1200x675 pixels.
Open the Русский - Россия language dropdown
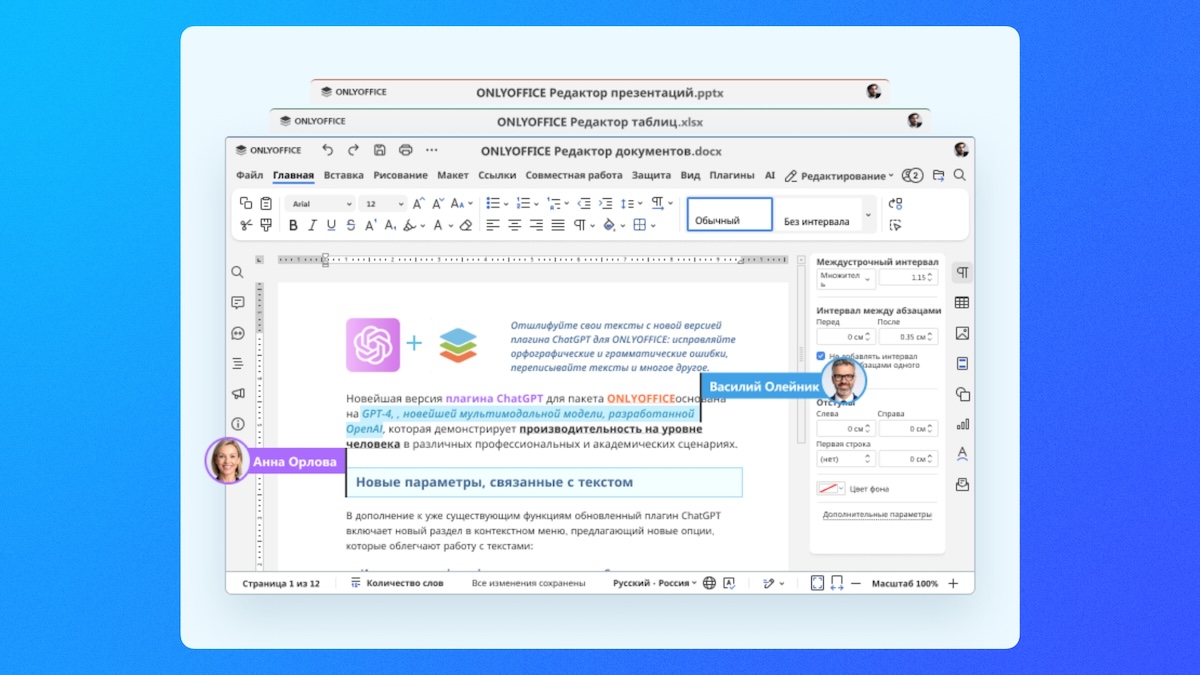coord(655,583)
